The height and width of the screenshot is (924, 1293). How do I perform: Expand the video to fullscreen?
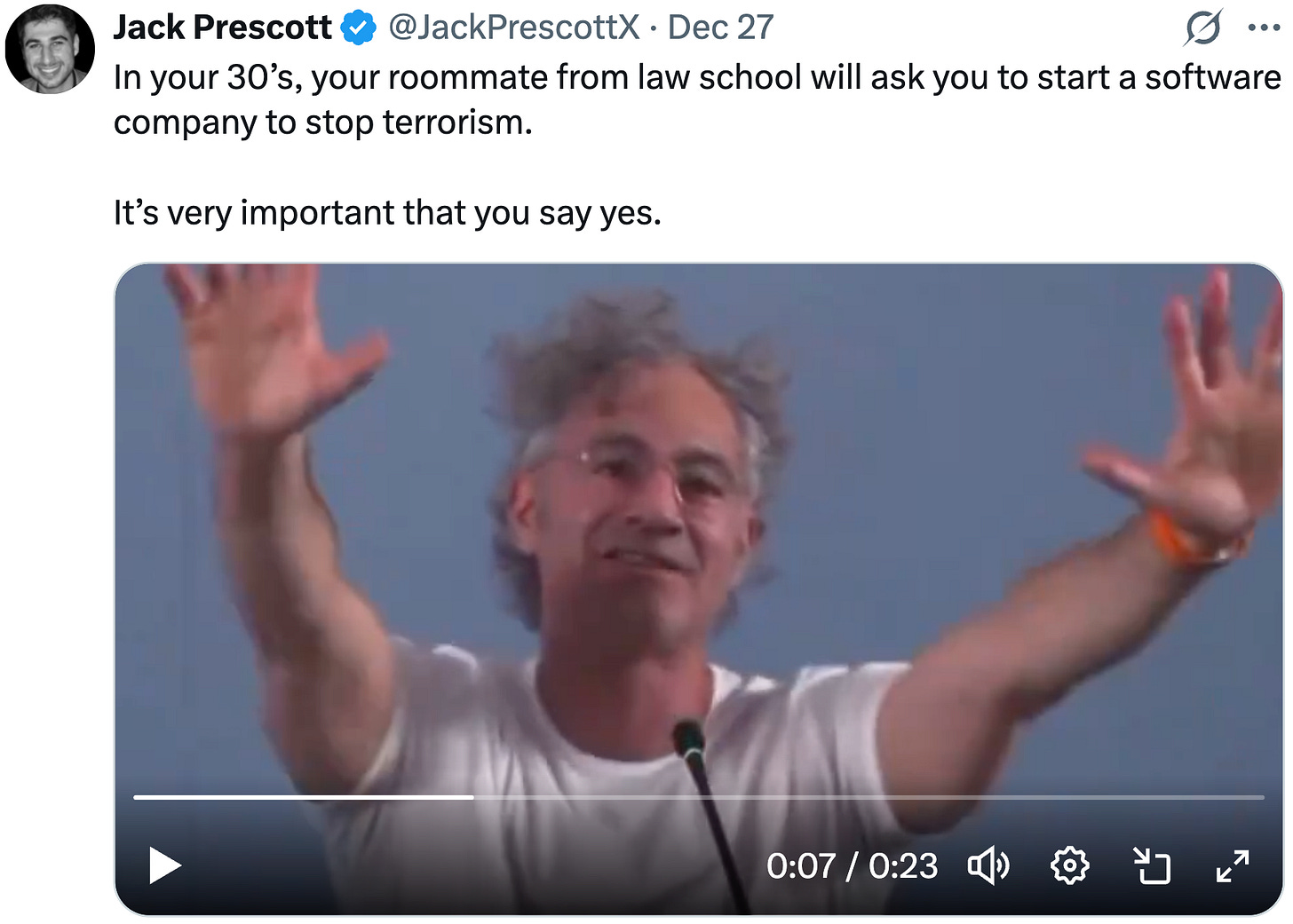(1233, 865)
